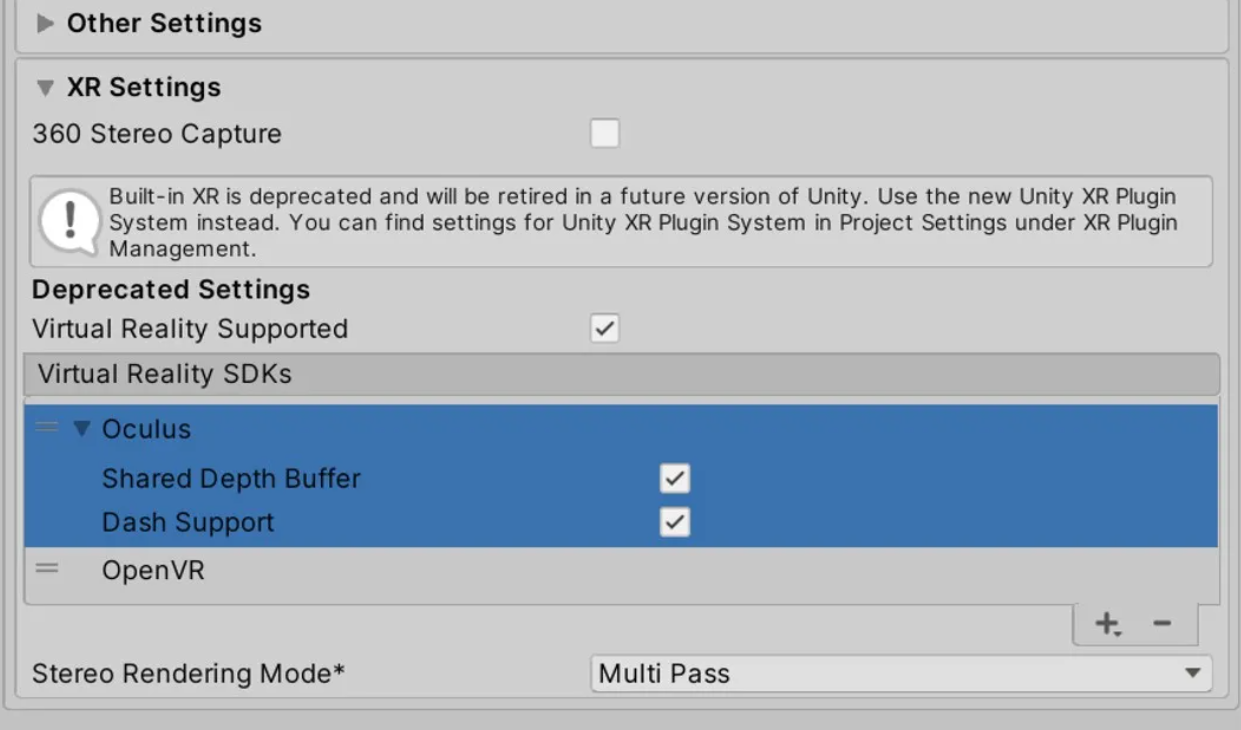The image size is (1241, 730).
Task: Uncheck Virtual Reality Supported
Action: tap(604, 329)
